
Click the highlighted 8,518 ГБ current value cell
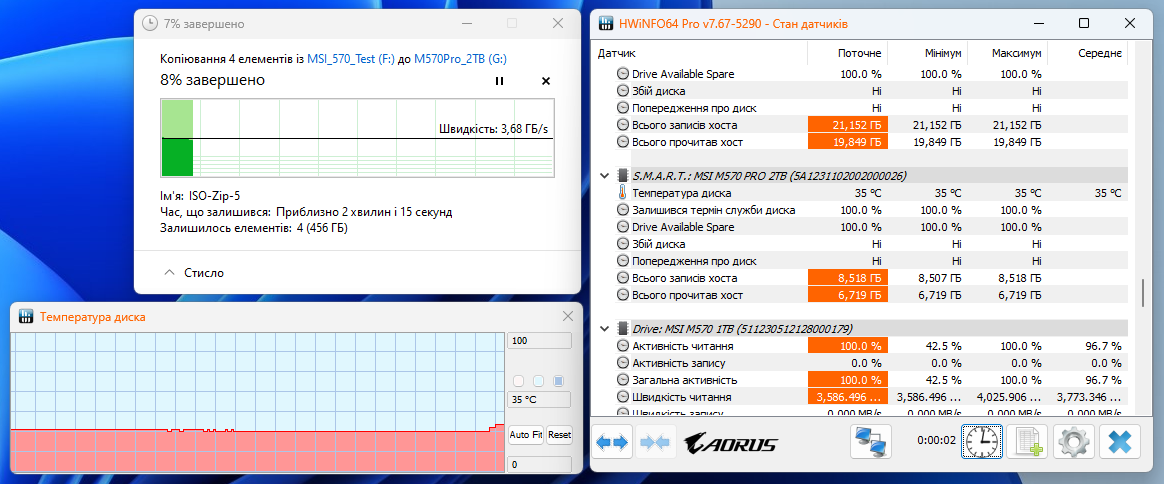(847, 278)
